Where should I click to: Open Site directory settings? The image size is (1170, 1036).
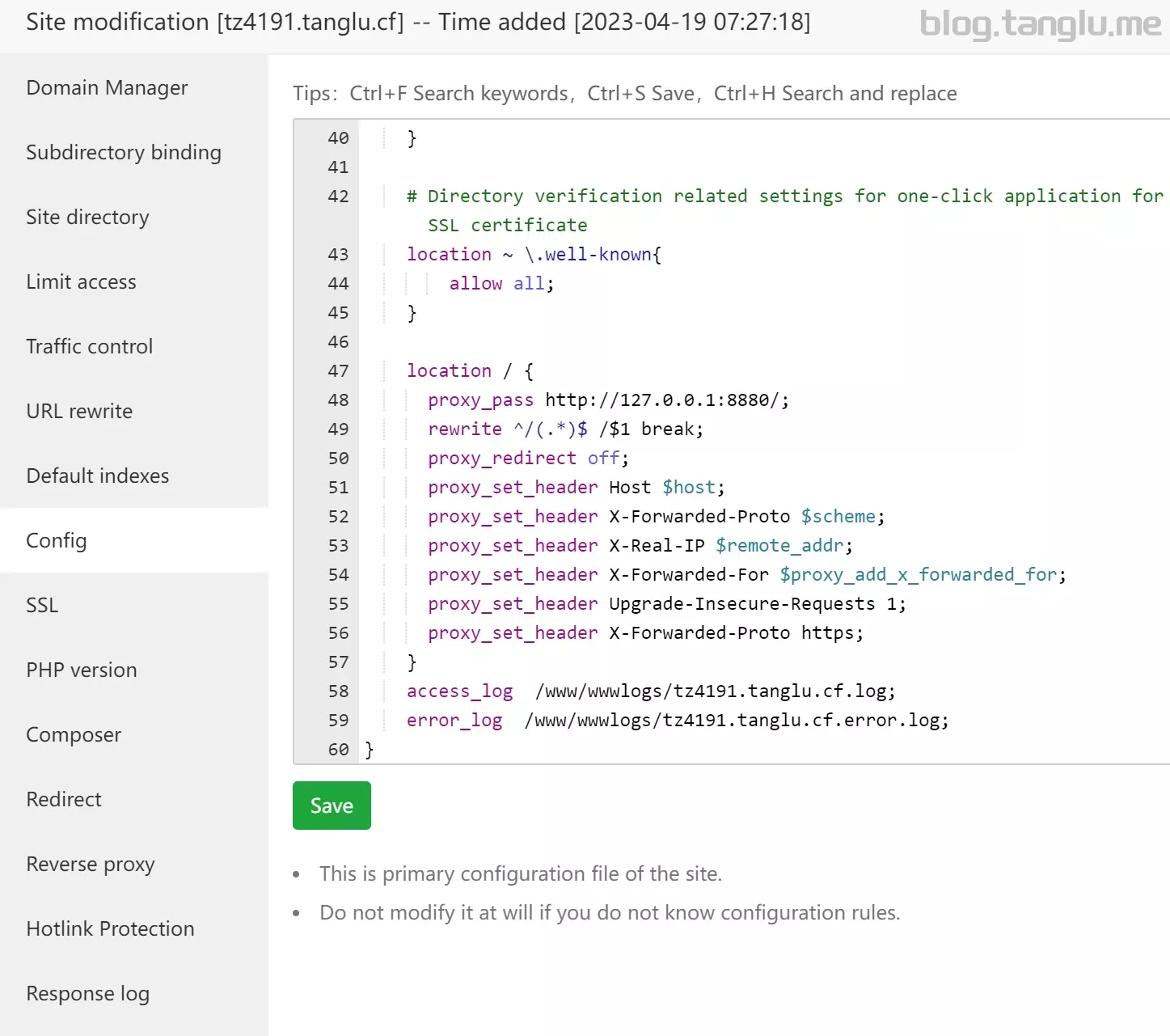tap(87, 217)
